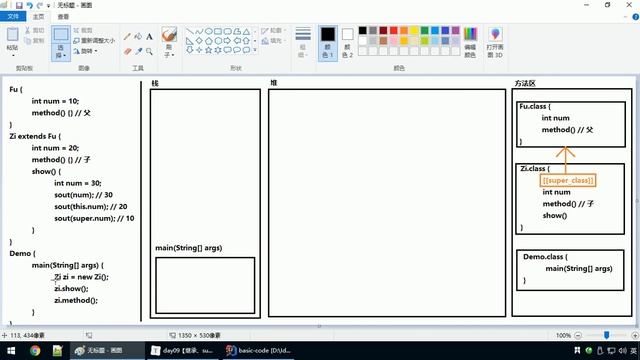
Task: Pick the red color swatch
Action: click(x=393, y=30)
